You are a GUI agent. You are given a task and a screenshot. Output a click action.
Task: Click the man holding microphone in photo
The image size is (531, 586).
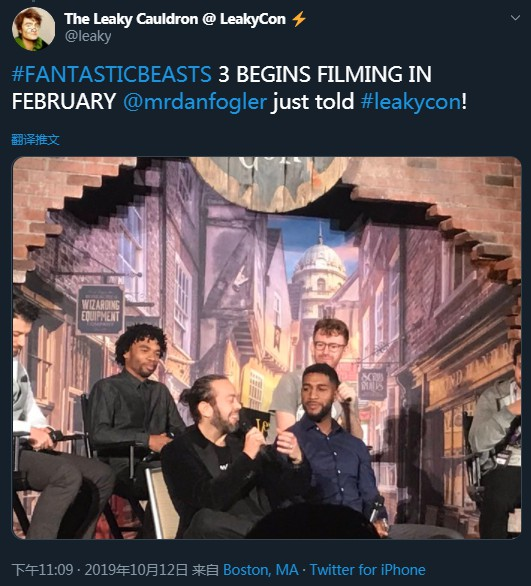tap(224, 456)
